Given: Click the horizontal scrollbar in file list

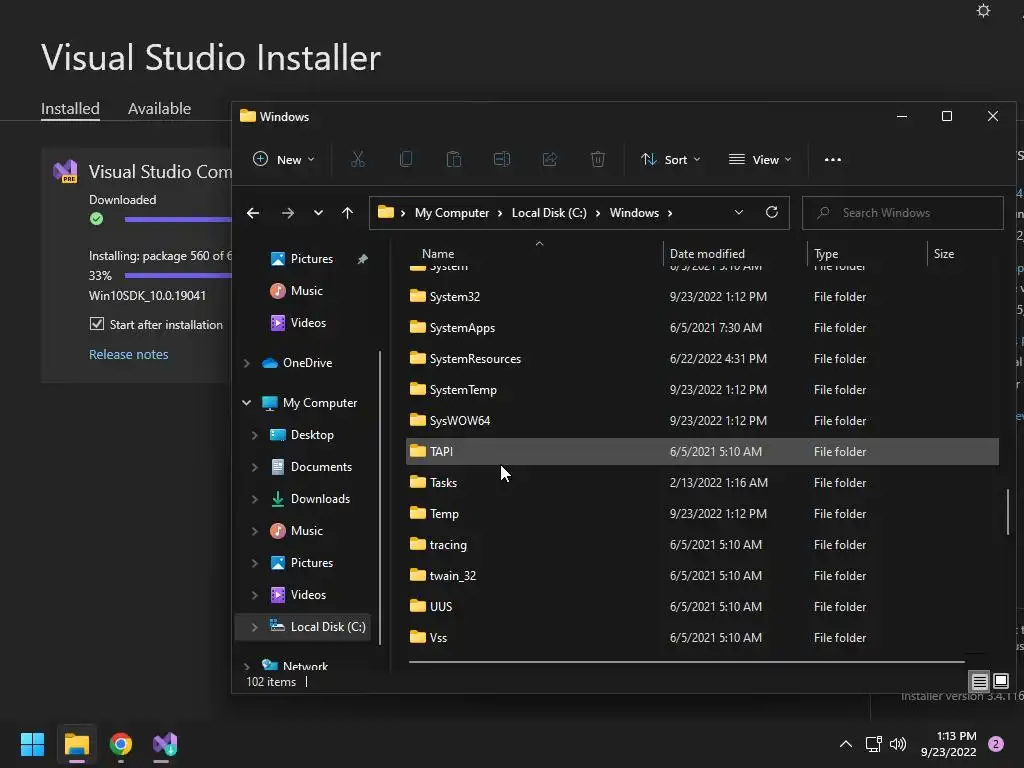Looking at the screenshot, I should (686, 662).
